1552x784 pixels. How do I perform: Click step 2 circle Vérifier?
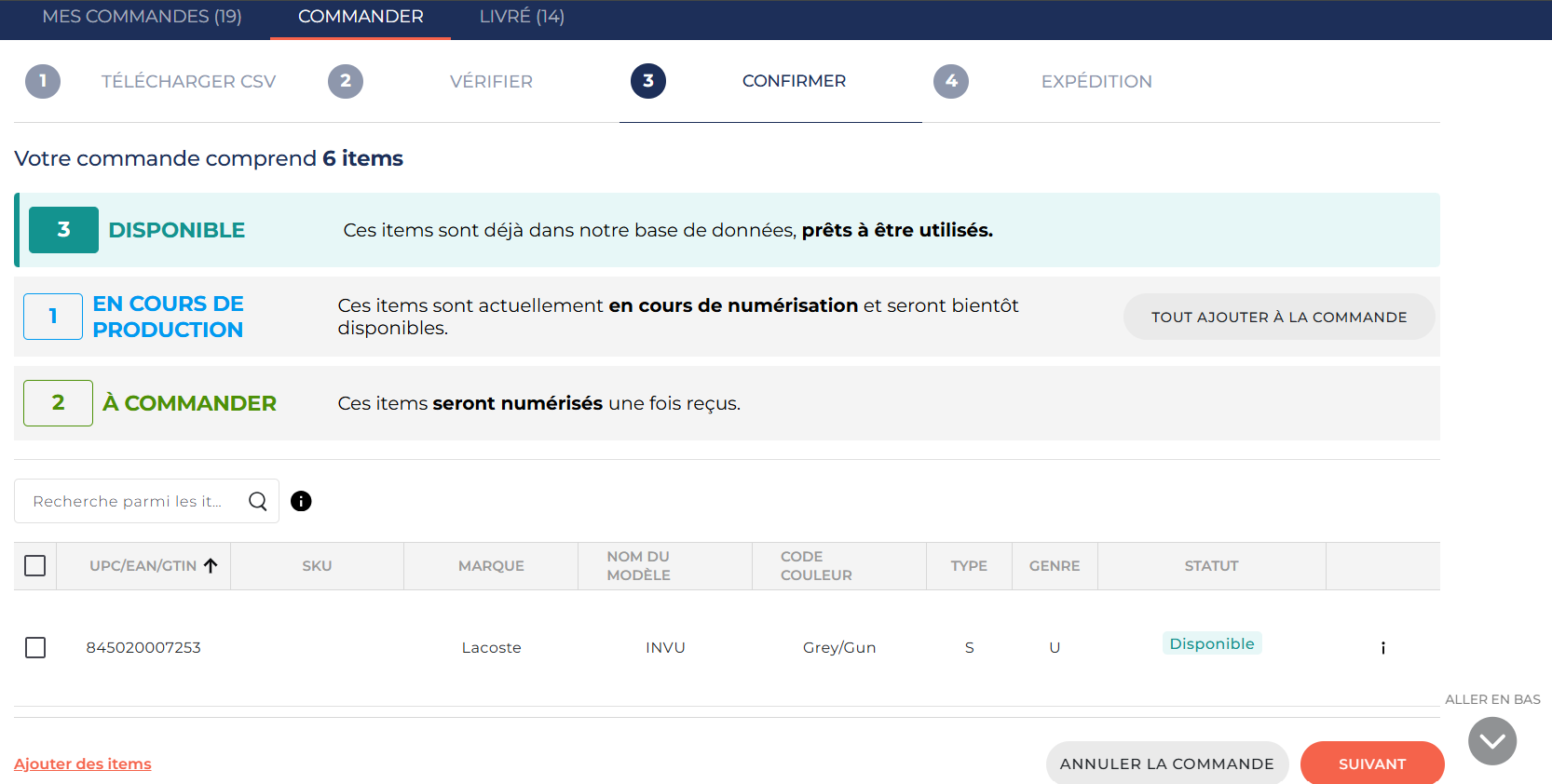pos(346,81)
